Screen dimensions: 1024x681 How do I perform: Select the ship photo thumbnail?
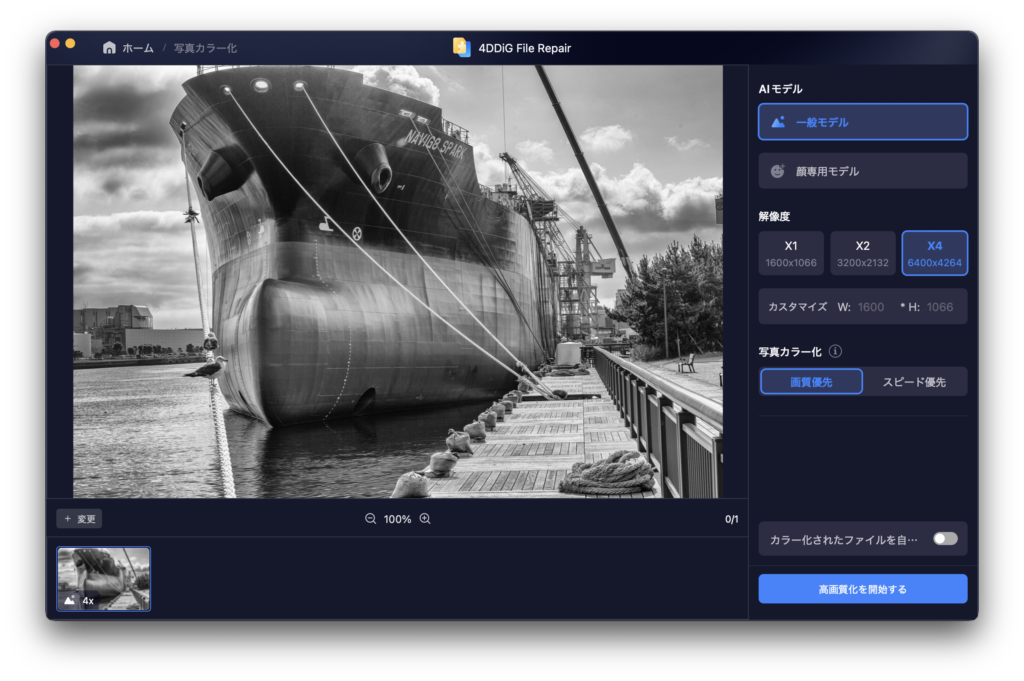(x=103, y=578)
